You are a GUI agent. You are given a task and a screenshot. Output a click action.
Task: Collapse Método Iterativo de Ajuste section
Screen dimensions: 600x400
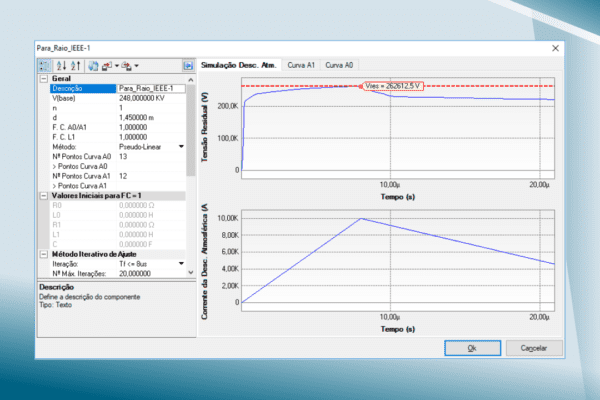[x=44, y=255]
